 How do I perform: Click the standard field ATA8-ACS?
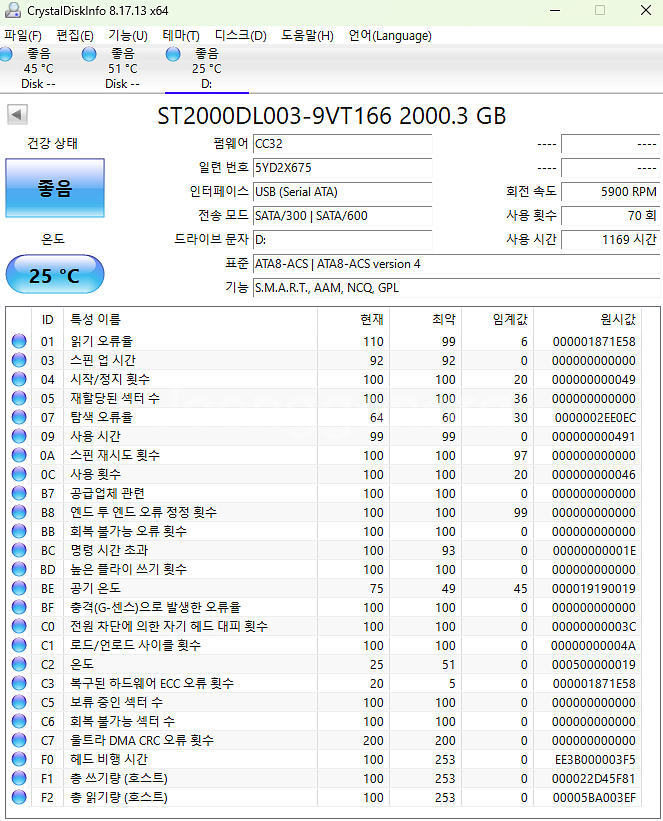(x=456, y=264)
